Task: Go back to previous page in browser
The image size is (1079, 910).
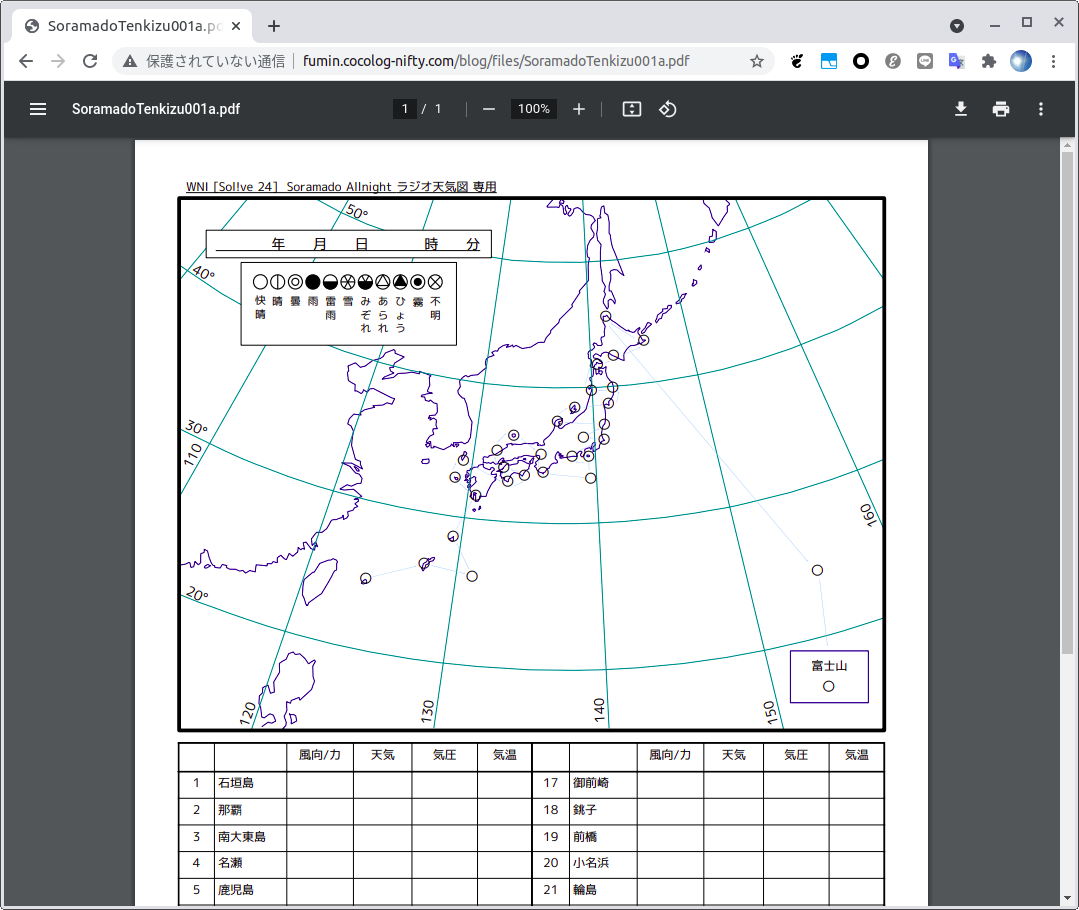Action: coord(26,61)
